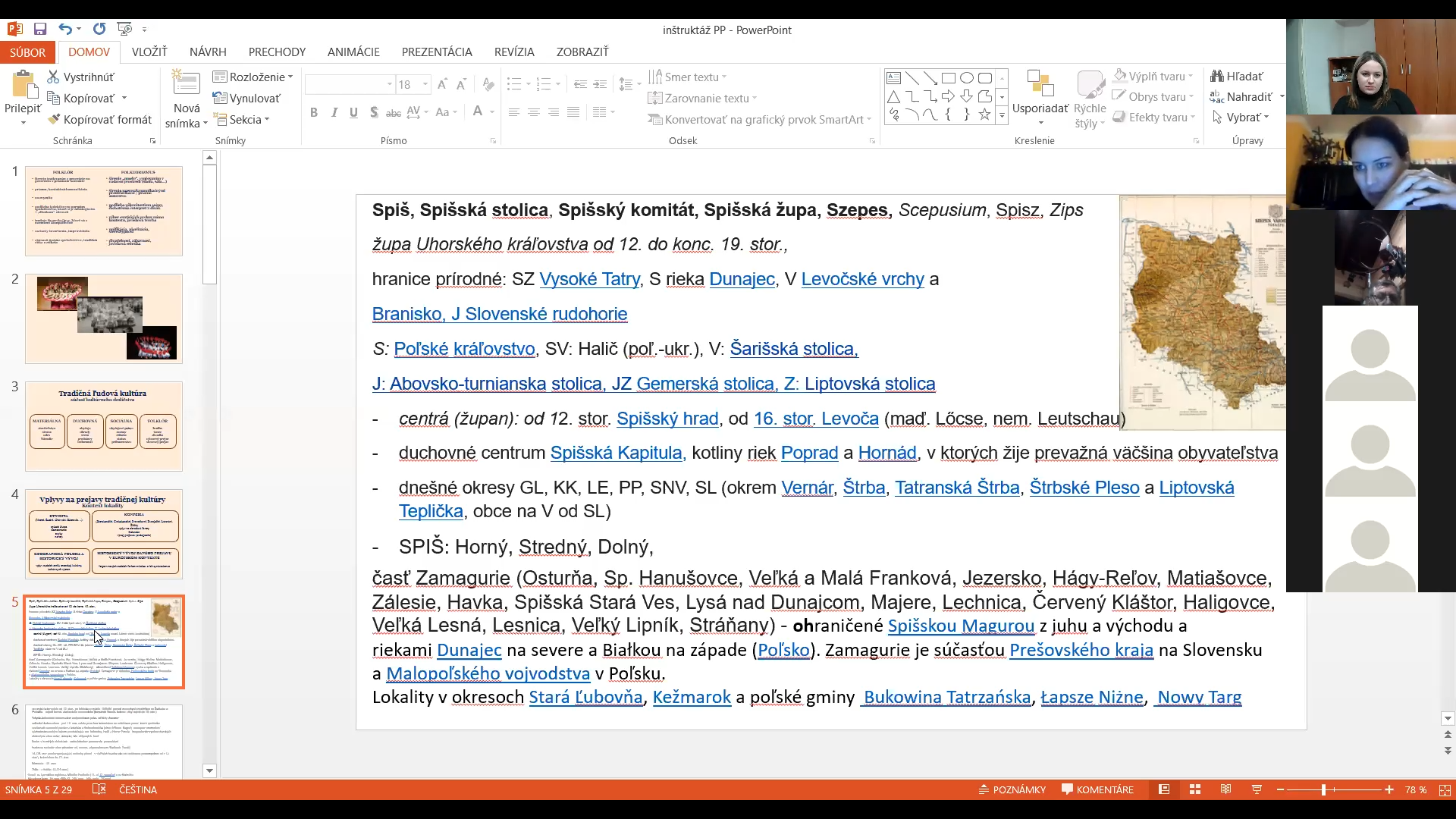Click the Hľadať find icon
The width and height of the screenshot is (1456, 819).
pyautogui.click(x=1217, y=76)
